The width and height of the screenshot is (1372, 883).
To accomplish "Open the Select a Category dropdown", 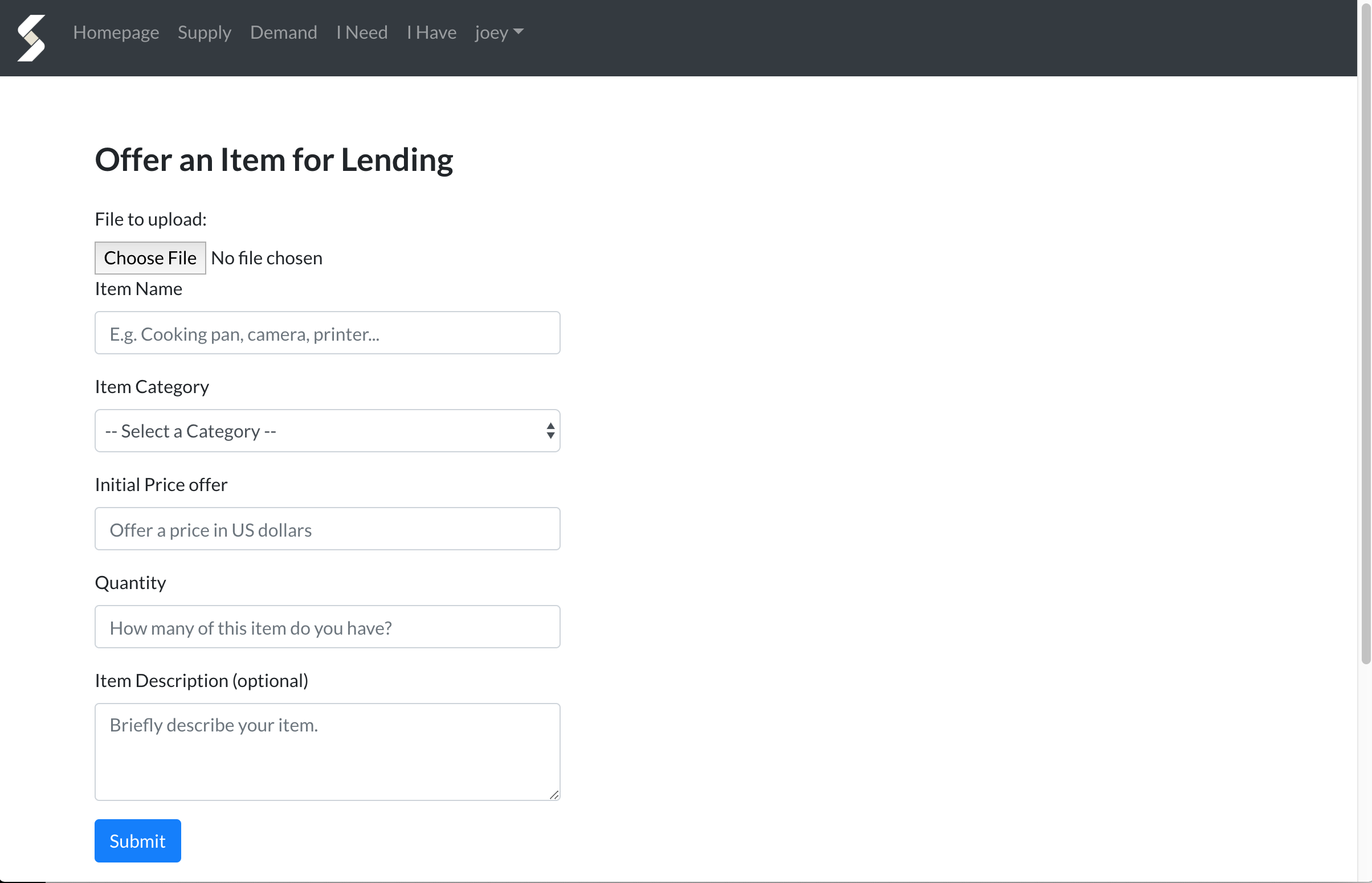I will click(321, 431).
